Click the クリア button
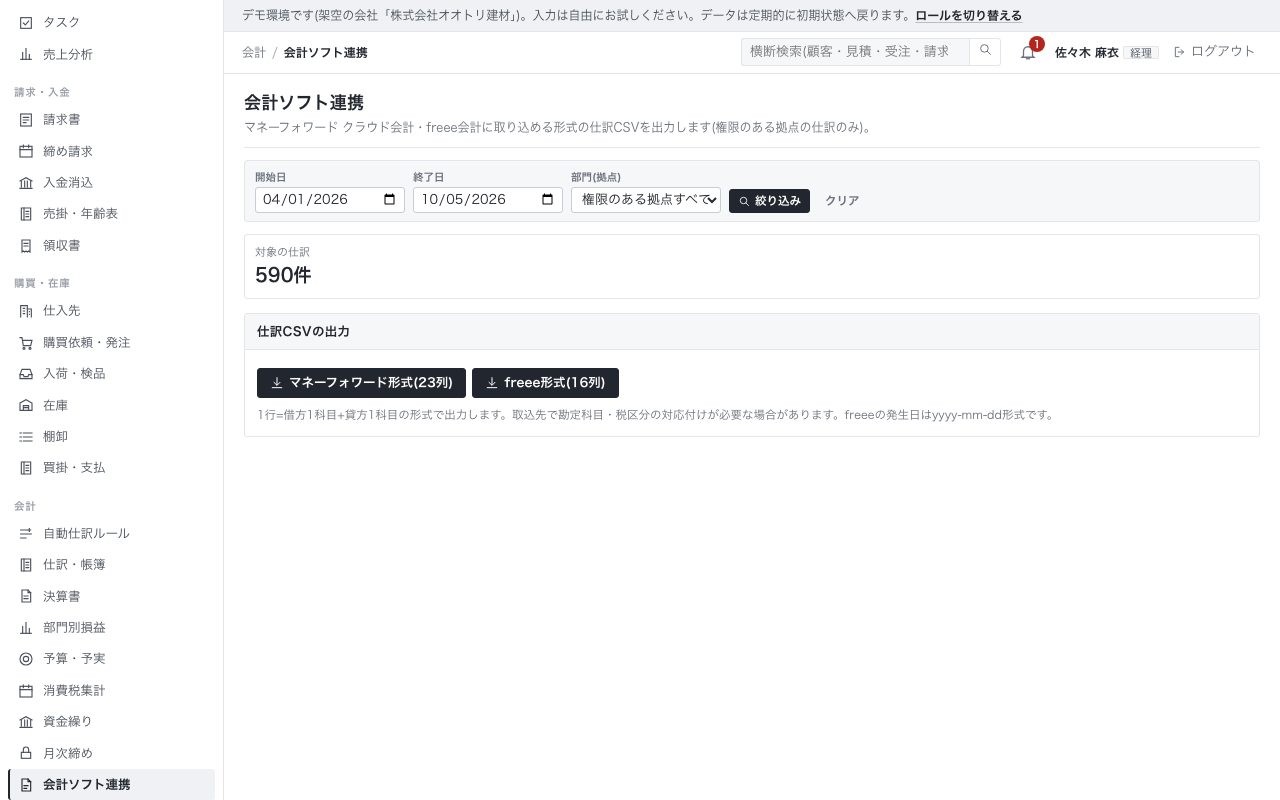The width and height of the screenshot is (1280, 800). [842, 201]
